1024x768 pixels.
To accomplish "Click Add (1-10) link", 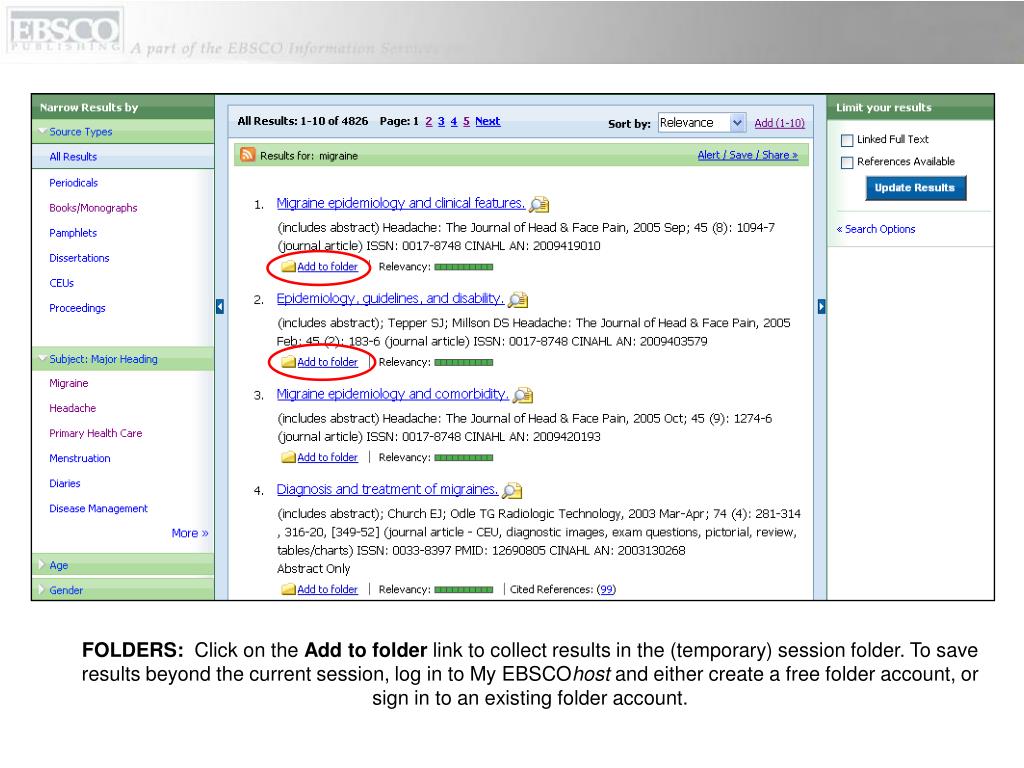I will pyautogui.click(x=779, y=123).
